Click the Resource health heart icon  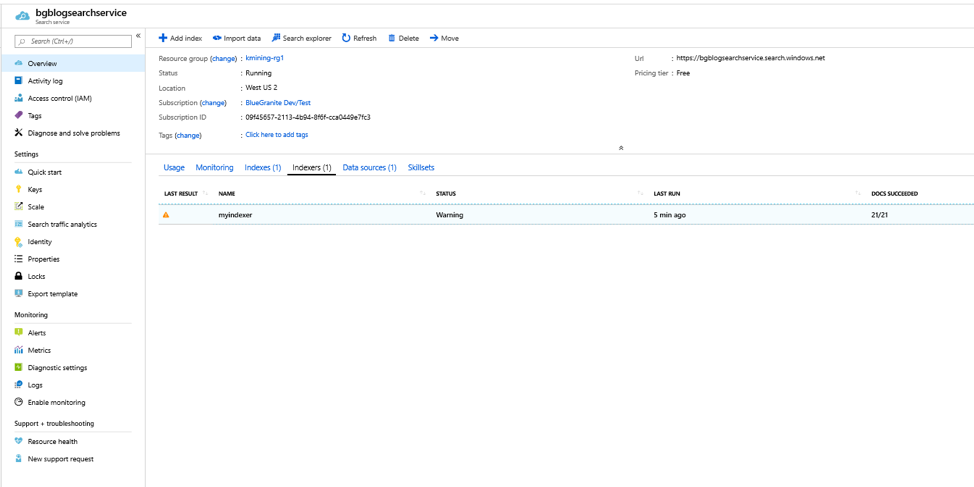19,442
